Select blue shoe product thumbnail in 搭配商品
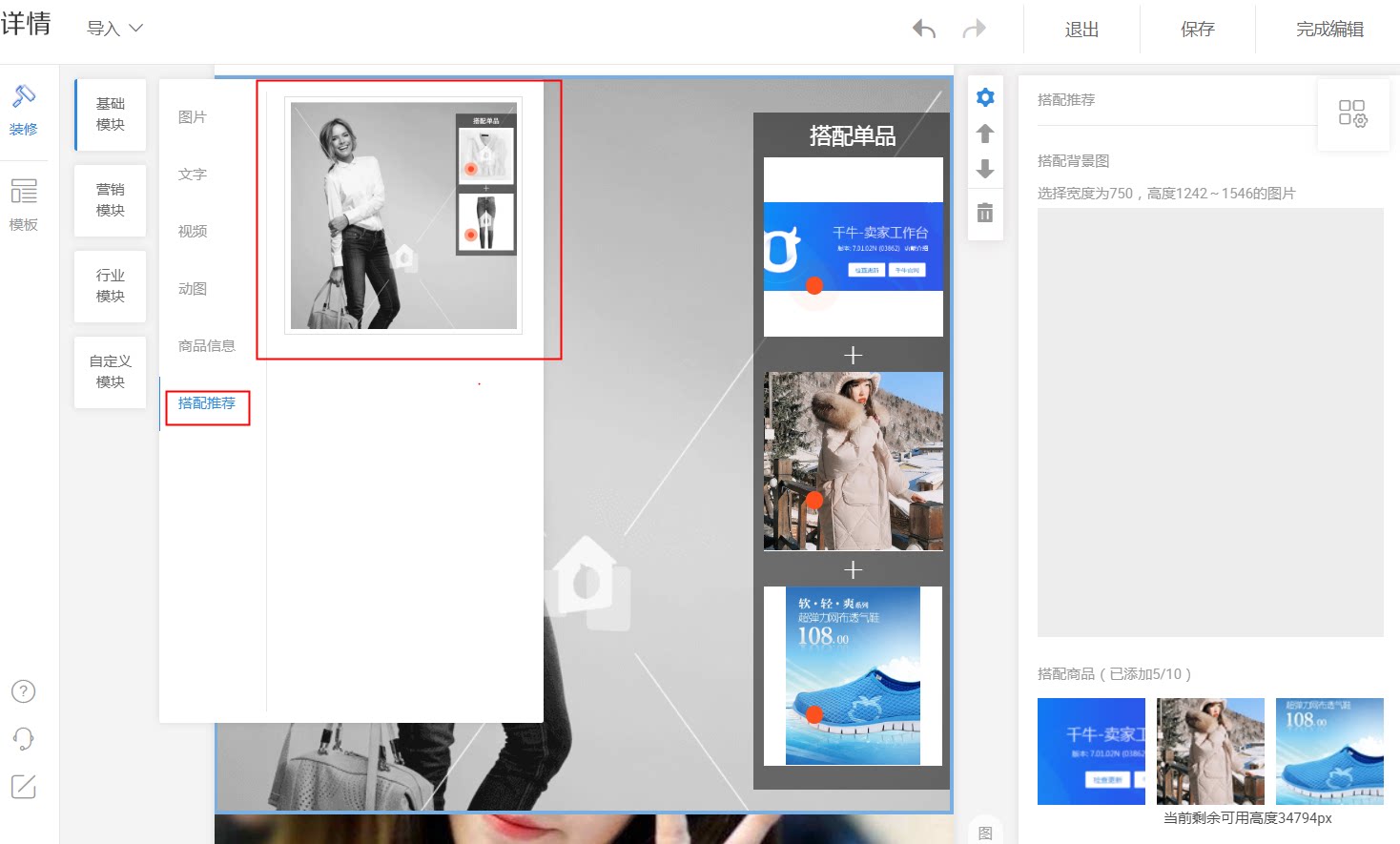The image size is (1400, 844). pyautogui.click(x=1329, y=751)
